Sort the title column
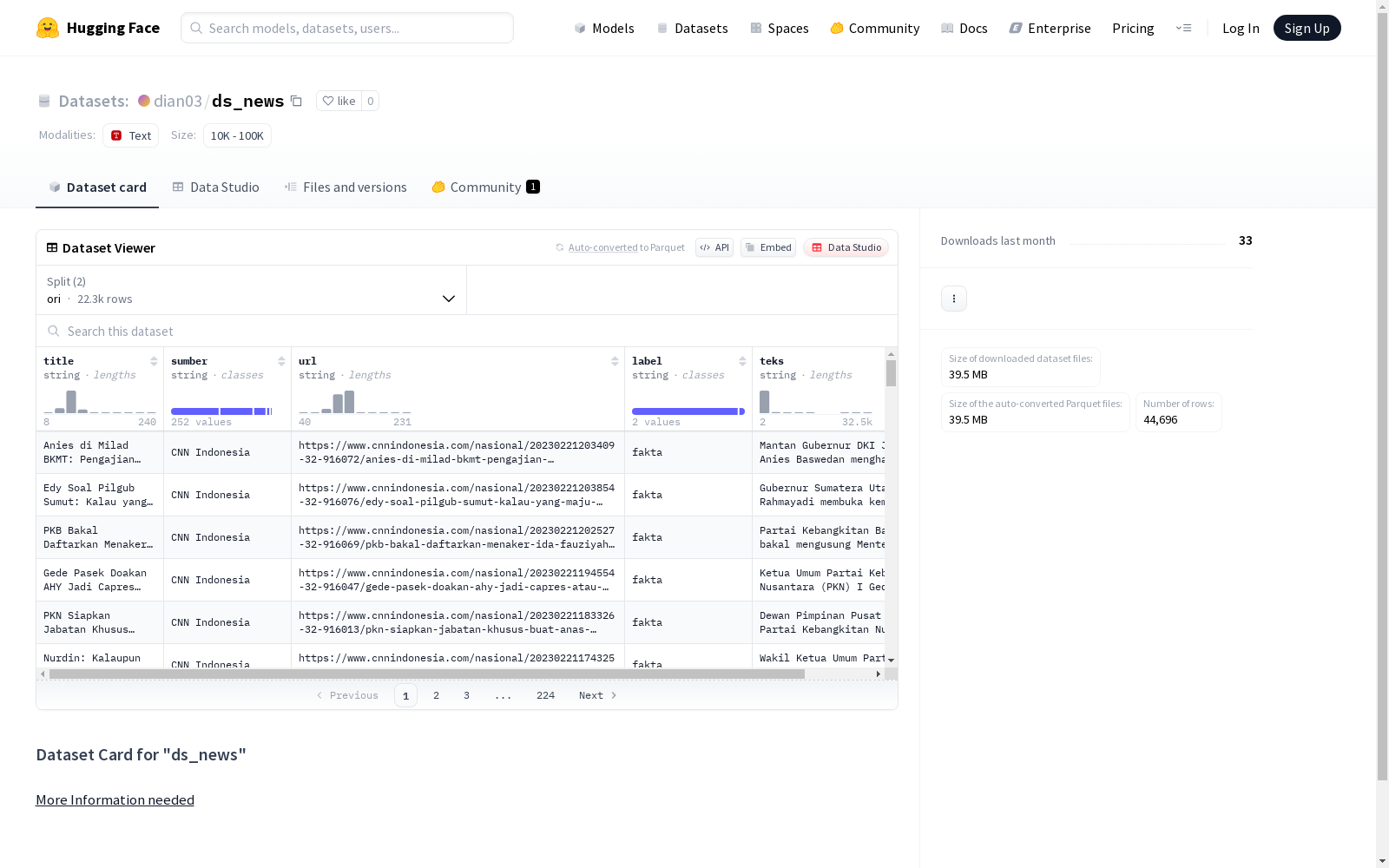Screen dimensions: 1389x868 [154, 361]
